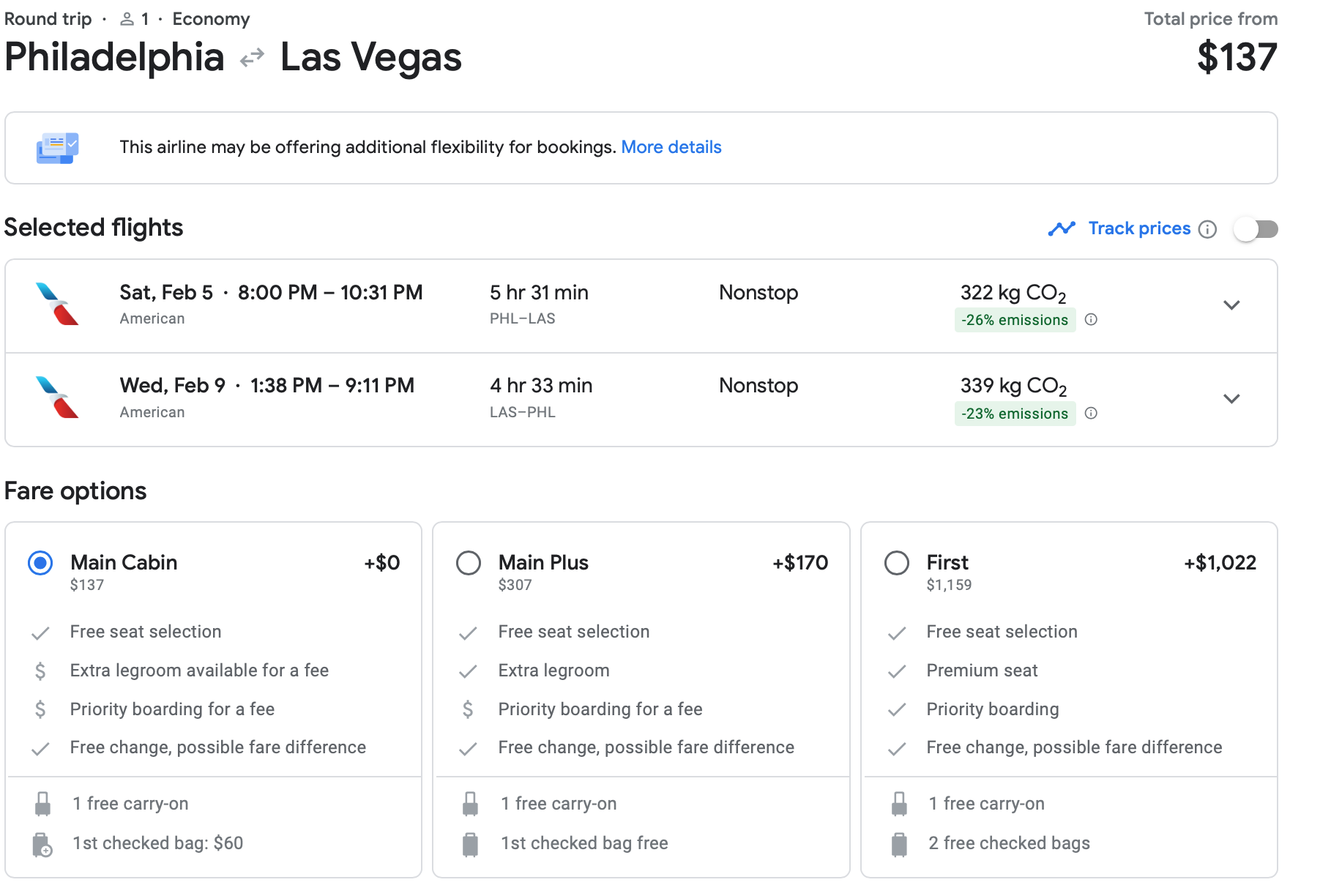Choose the First class fare radio button

point(896,563)
